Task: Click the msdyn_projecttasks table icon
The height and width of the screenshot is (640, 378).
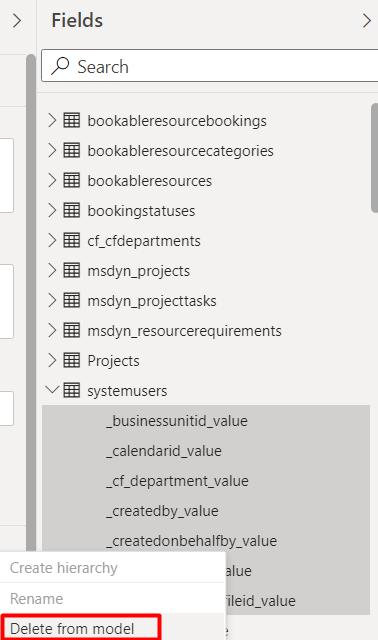Action: click(x=71, y=300)
